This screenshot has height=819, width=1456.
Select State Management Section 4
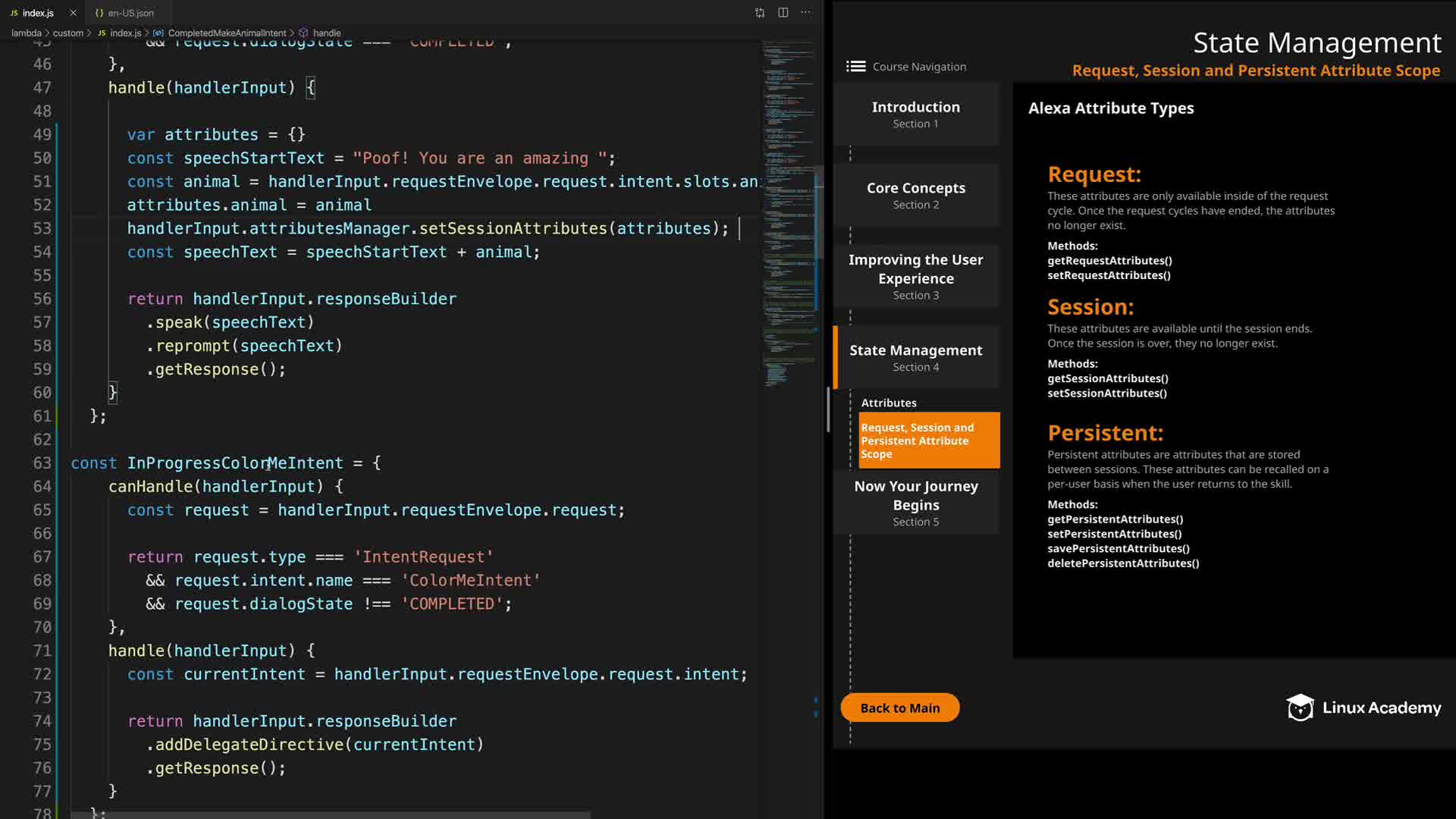[915, 357]
